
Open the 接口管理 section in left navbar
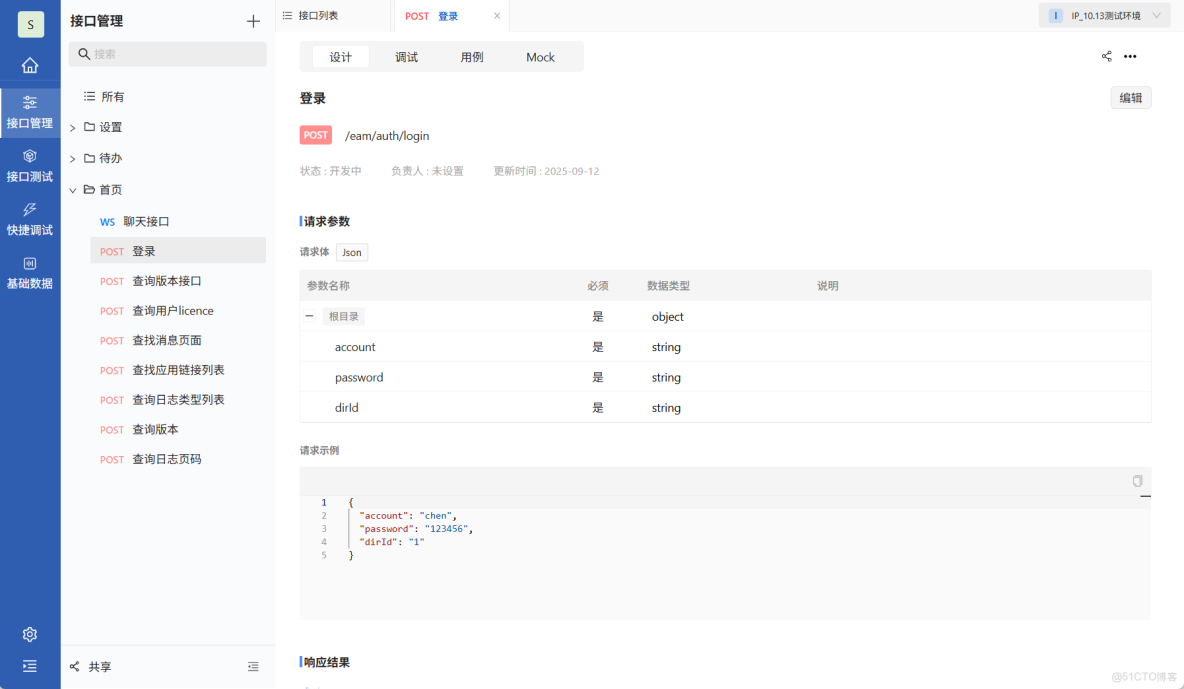click(30, 113)
